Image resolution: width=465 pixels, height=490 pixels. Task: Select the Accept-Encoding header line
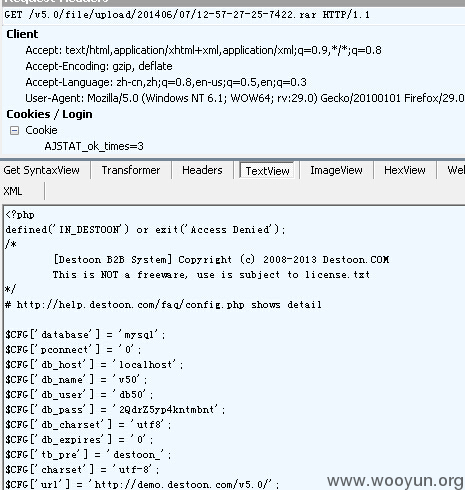point(99,66)
